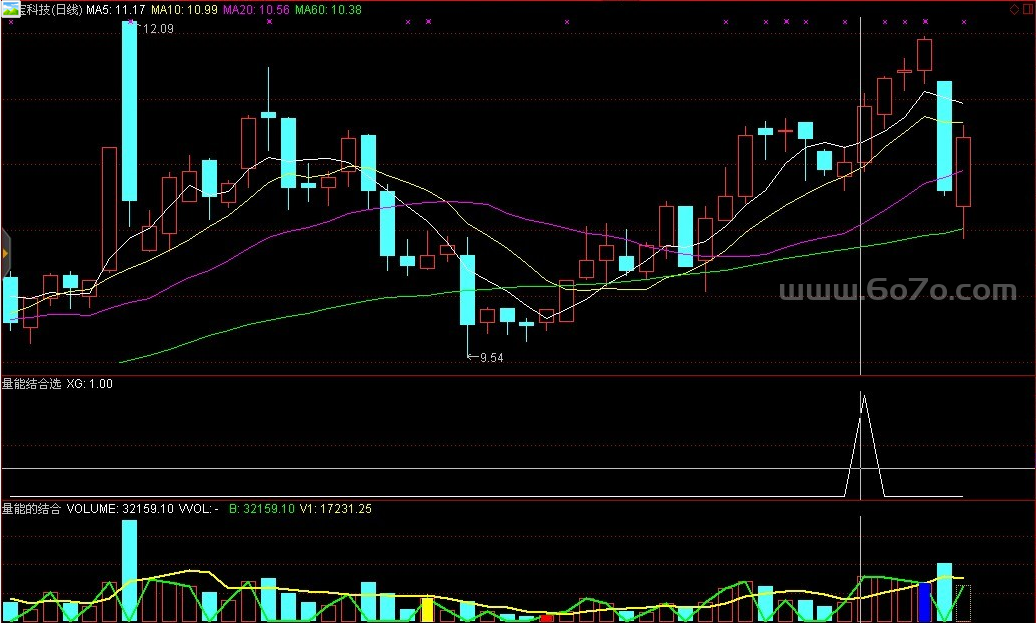Click the tallest cyan volume bar
The width and height of the screenshot is (1036, 623).
(130, 571)
